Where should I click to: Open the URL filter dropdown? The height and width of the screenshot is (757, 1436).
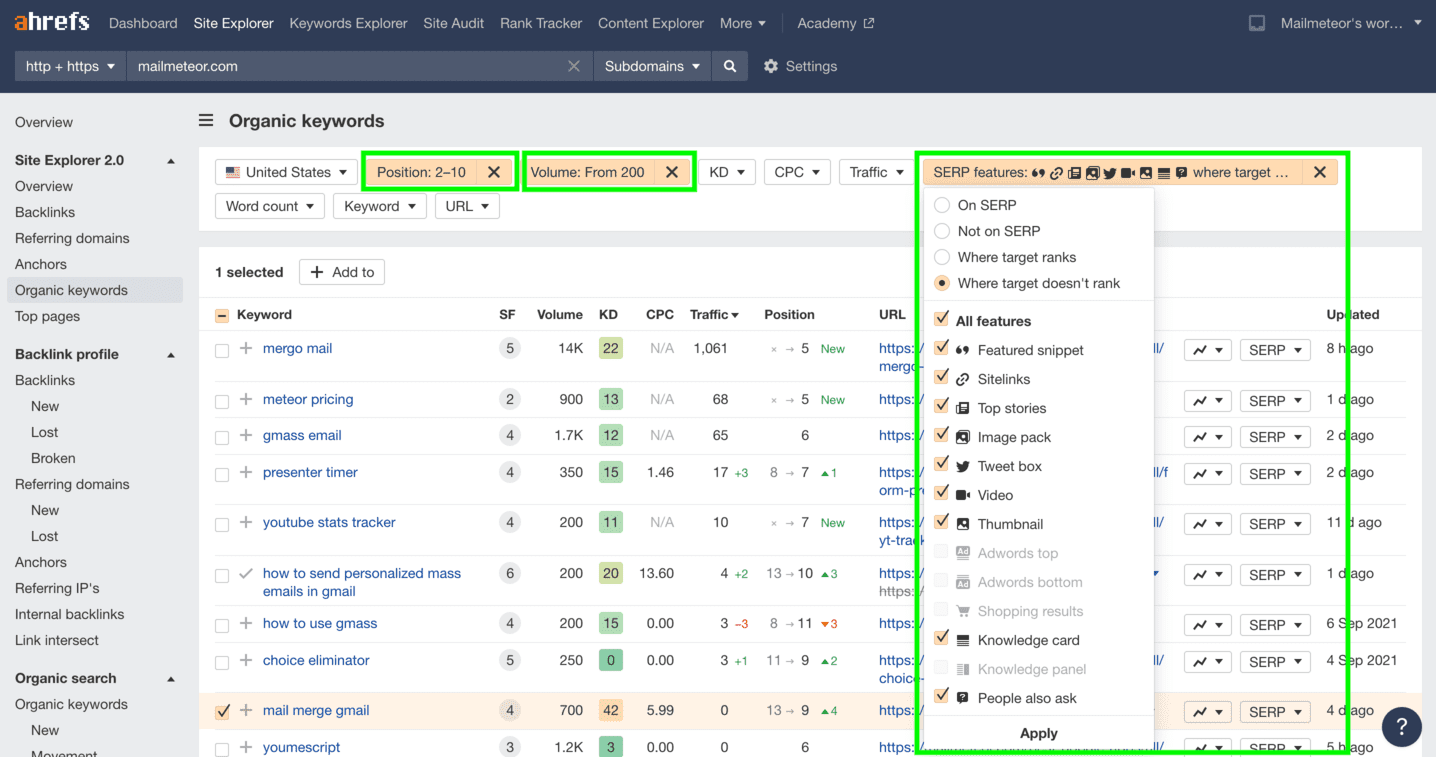(468, 206)
